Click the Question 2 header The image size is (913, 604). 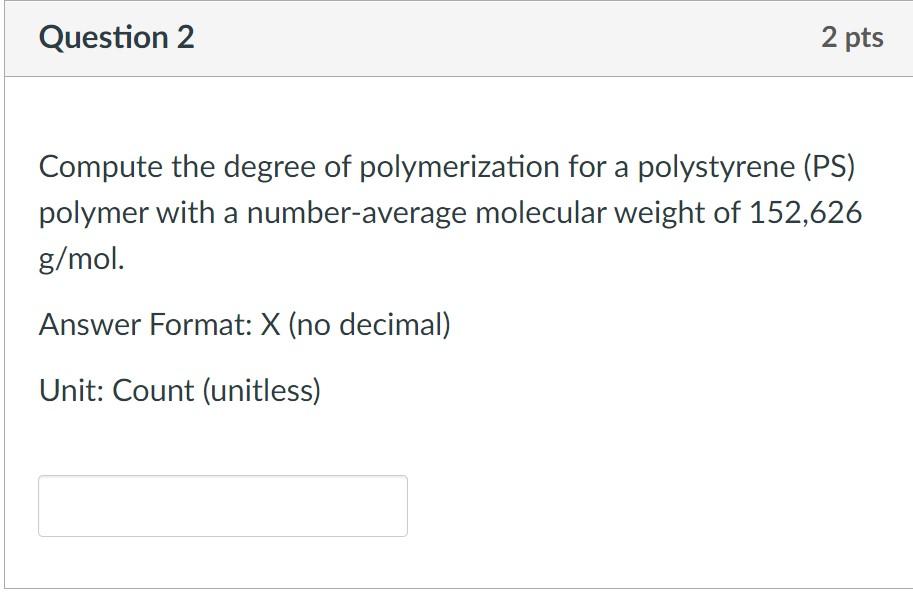[x=117, y=39]
